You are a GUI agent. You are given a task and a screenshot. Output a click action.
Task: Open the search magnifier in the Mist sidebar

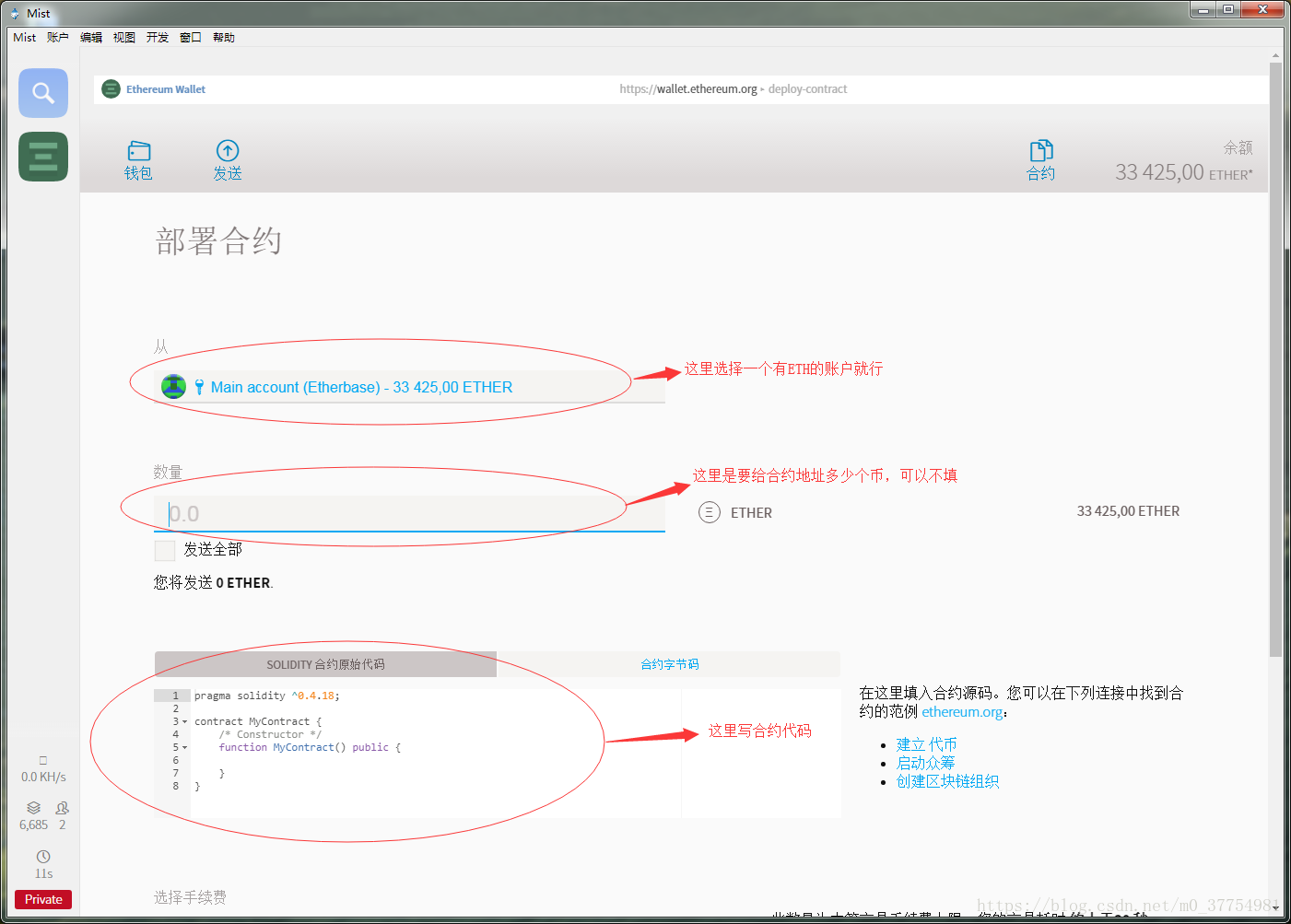43,93
